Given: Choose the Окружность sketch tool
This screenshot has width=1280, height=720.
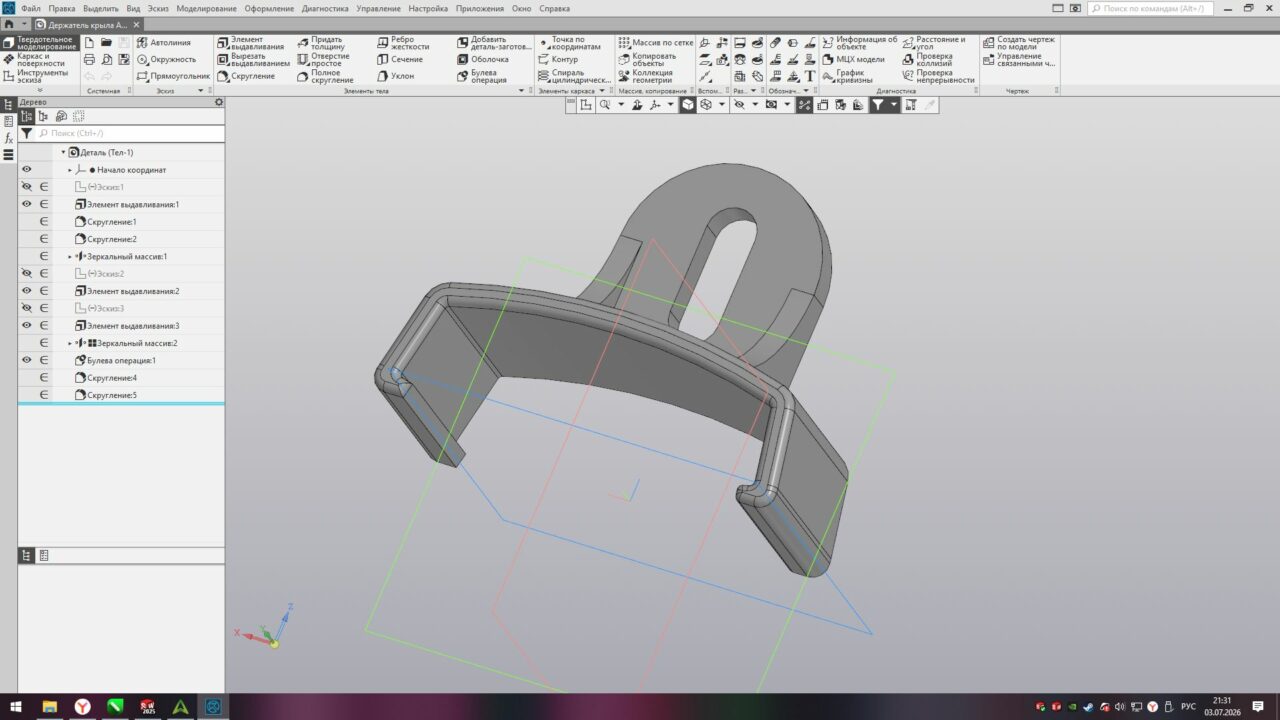Looking at the screenshot, I should pos(167,59).
